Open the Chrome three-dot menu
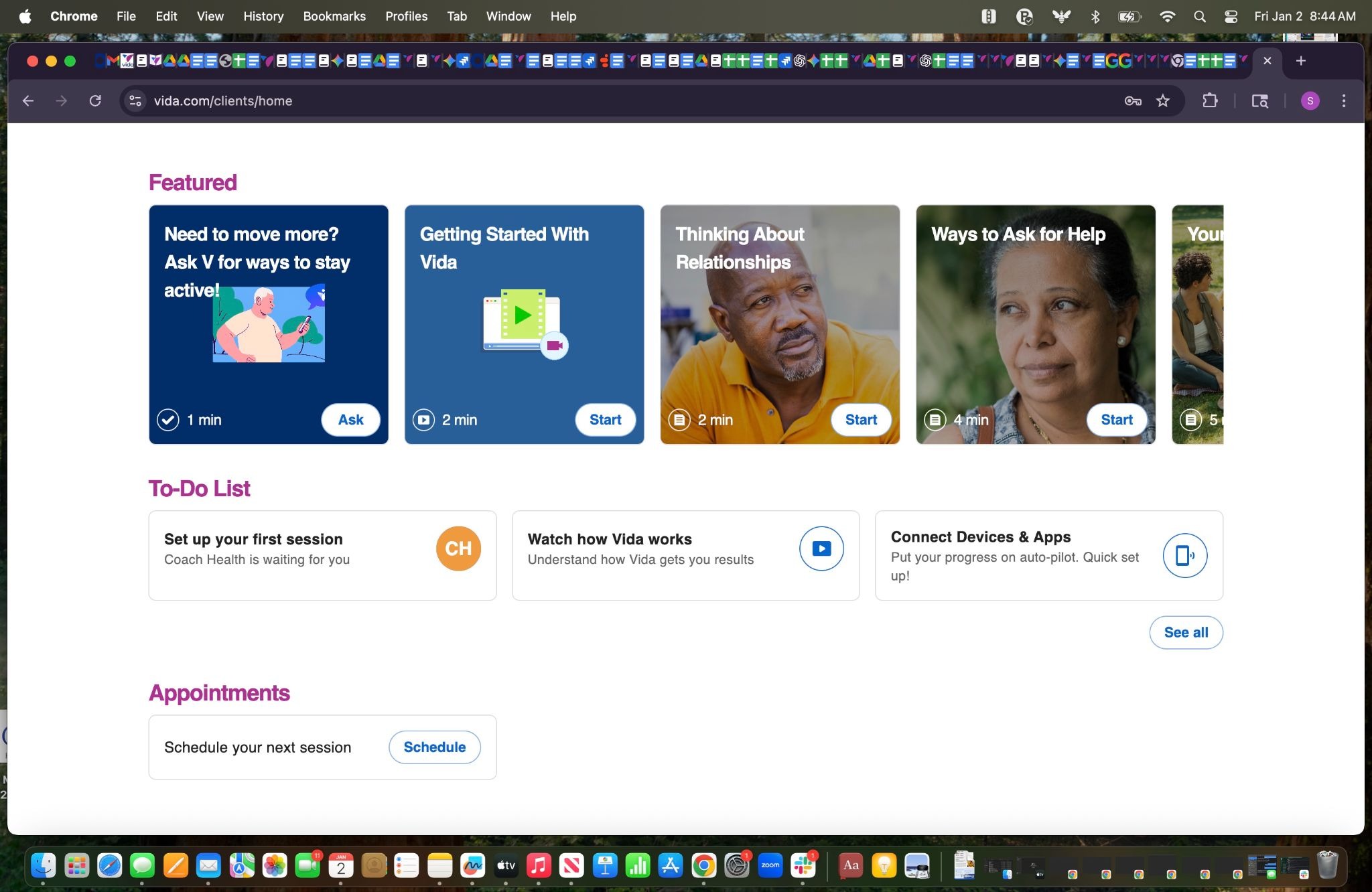1372x892 pixels. 1343,100
